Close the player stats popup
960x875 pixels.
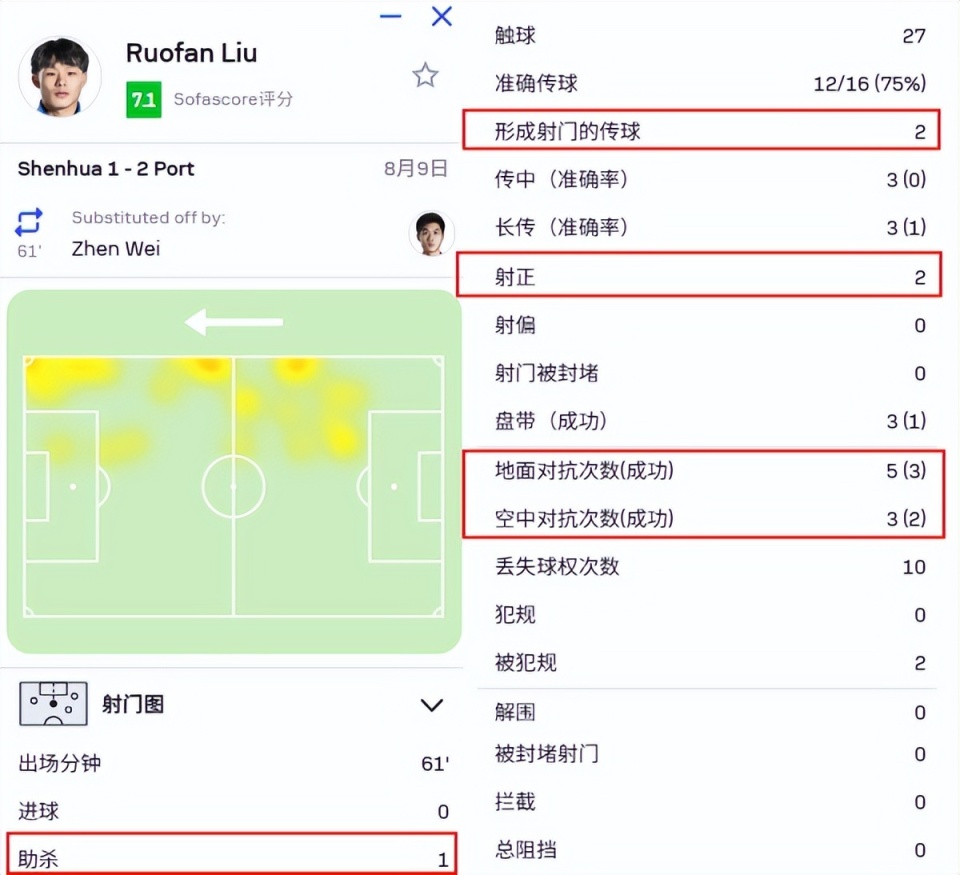click(441, 16)
